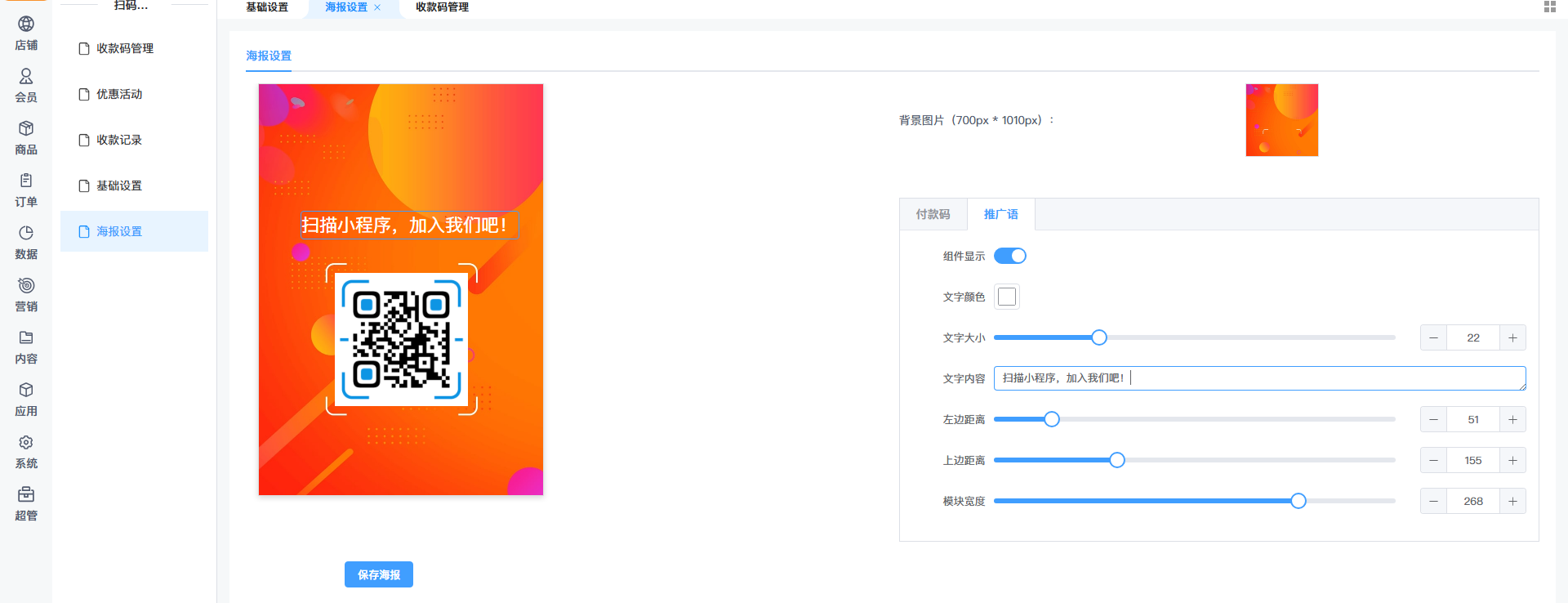The image size is (1568, 603).
Task: Open the 超管 super admin section
Action: pyautogui.click(x=26, y=504)
